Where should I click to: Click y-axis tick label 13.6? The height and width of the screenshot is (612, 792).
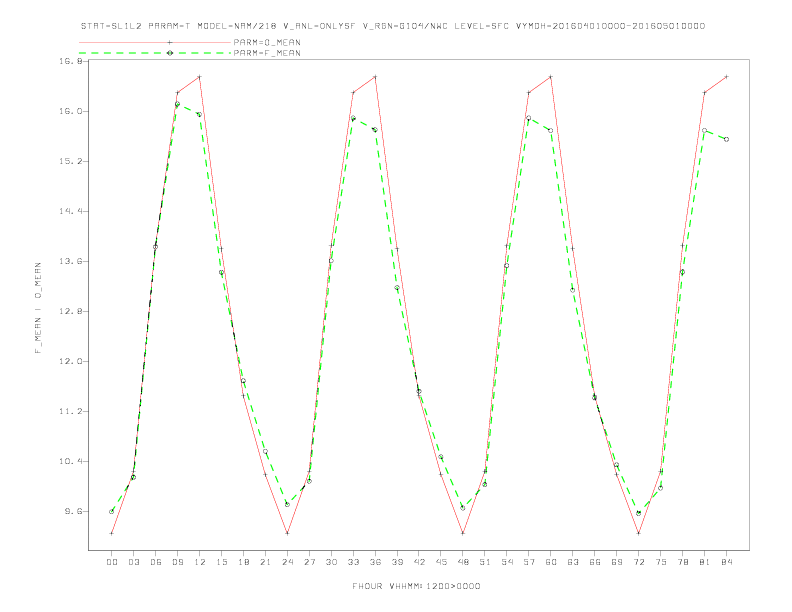click(71, 261)
